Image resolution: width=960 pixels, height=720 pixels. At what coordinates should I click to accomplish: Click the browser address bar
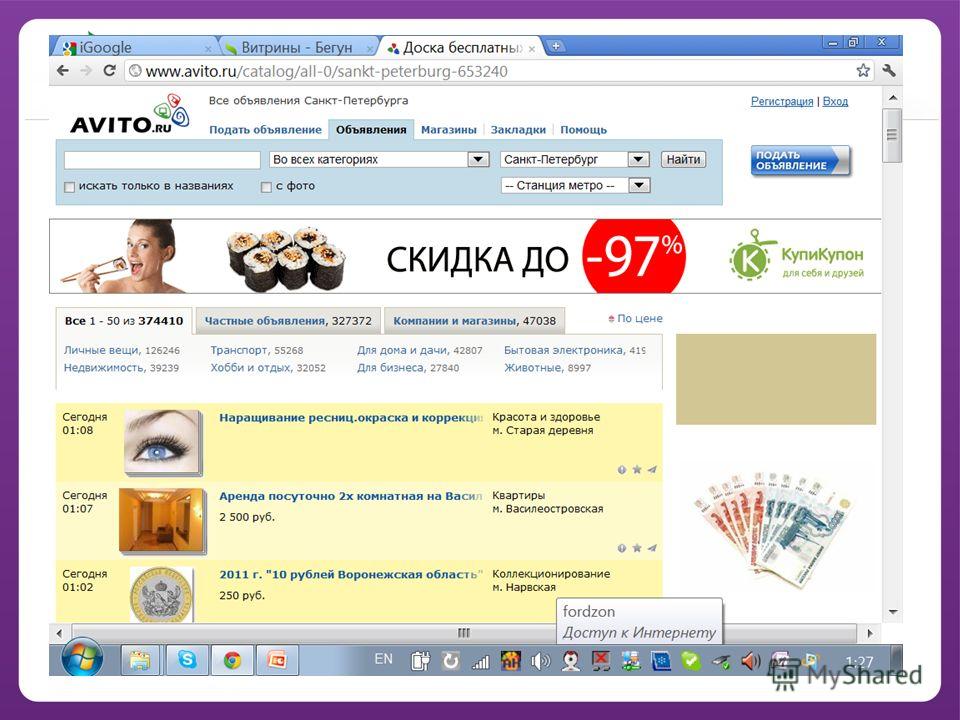tap(490, 71)
